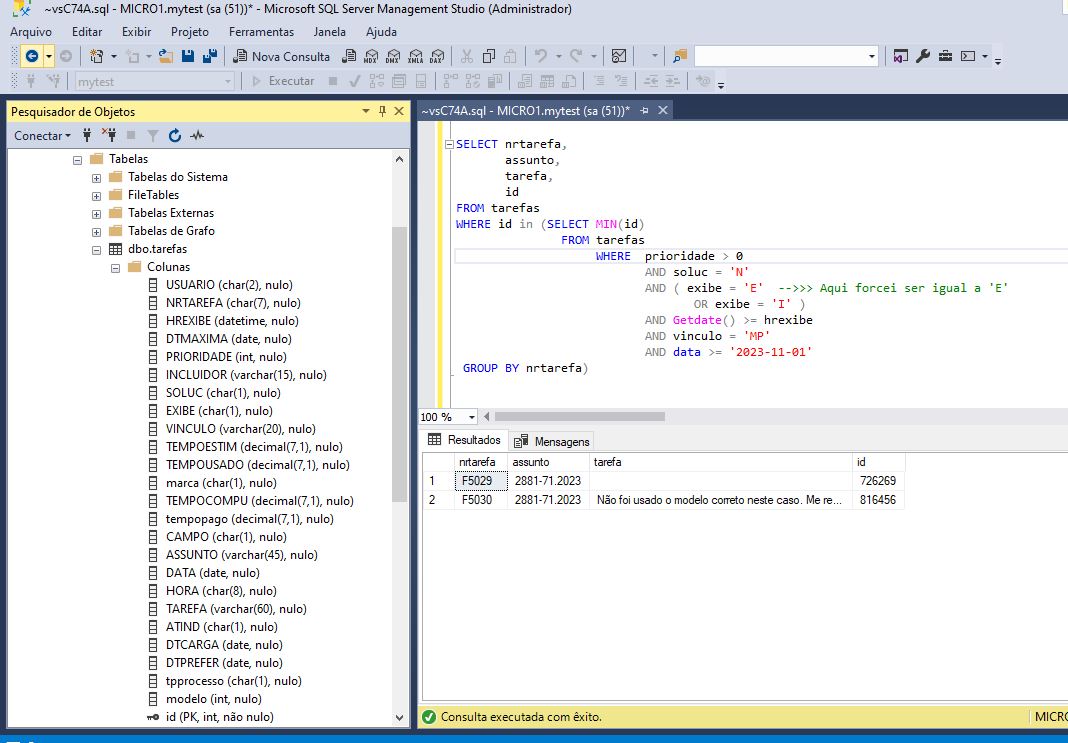This screenshot has height=743, width=1068.
Task: Open the Conectar dropdown
Action: [x=42, y=135]
